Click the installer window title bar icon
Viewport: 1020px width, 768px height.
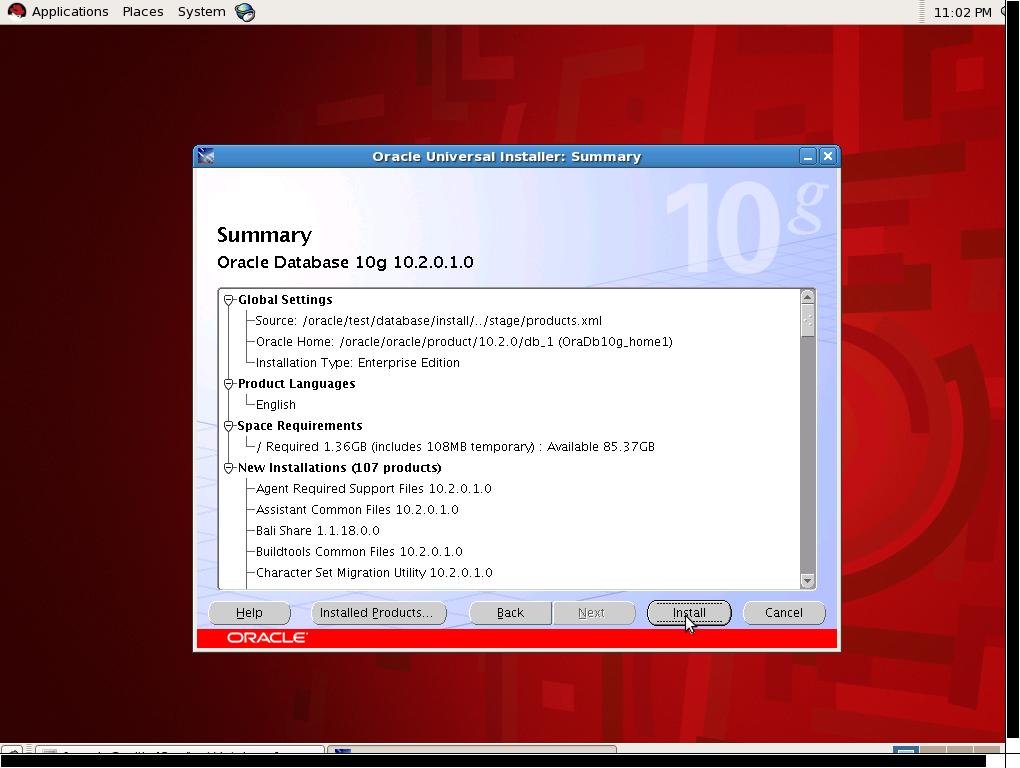click(x=206, y=156)
